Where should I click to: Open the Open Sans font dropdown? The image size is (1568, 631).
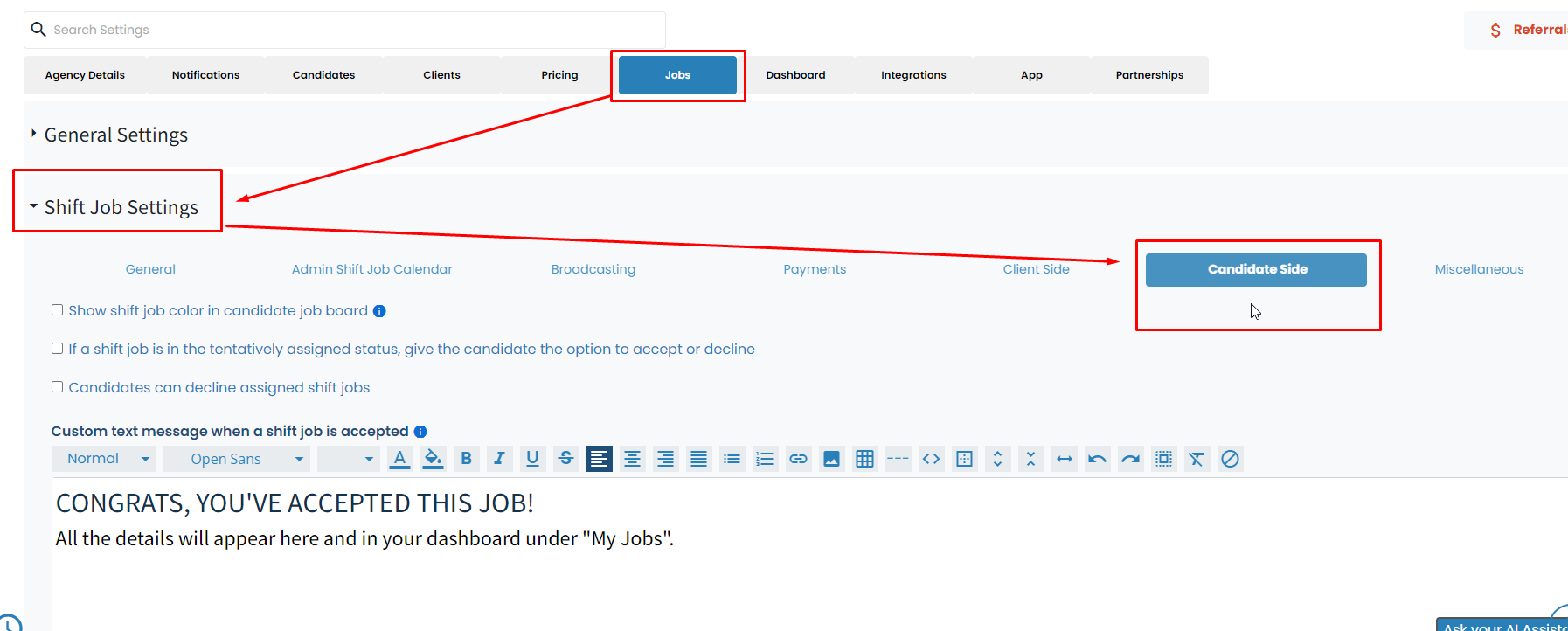click(x=237, y=459)
